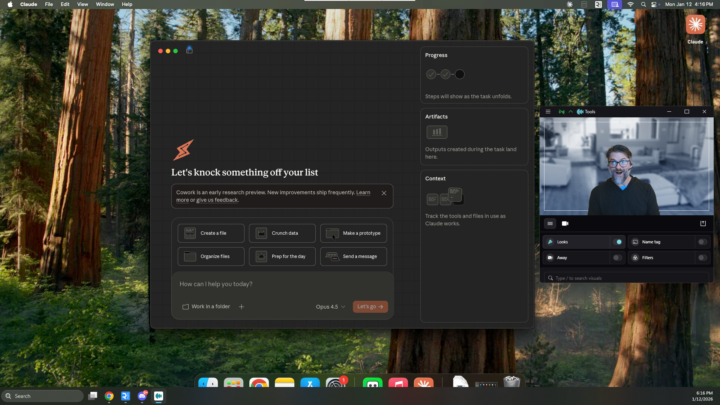
Task: Click the Windows taskbar Search box
Action: click(x=42, y=396)
